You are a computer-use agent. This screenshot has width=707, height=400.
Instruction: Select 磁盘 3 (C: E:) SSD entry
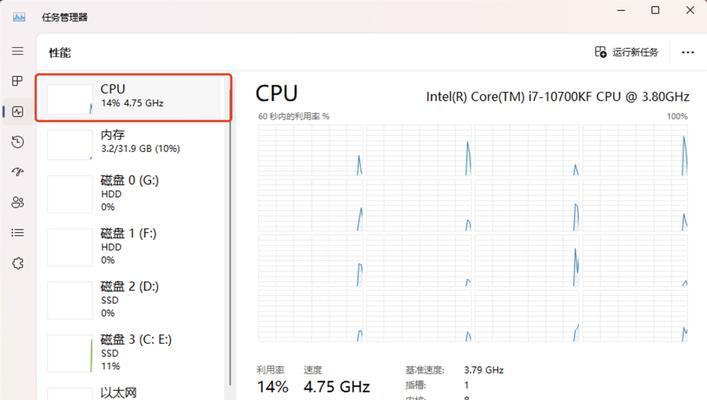(133, 353)
